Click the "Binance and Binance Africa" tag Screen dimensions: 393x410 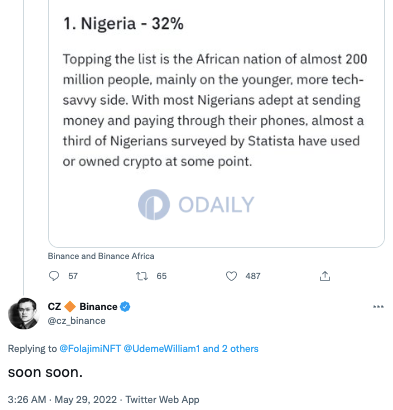click(101, 256)
